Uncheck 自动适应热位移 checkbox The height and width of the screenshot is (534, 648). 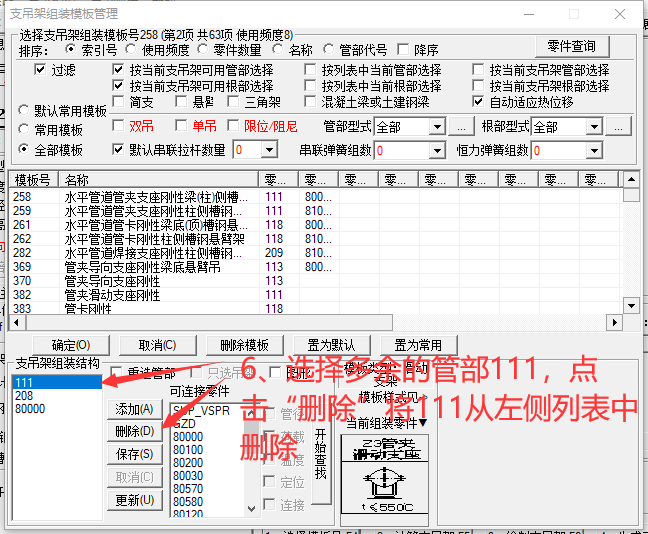tap(479, 102)
